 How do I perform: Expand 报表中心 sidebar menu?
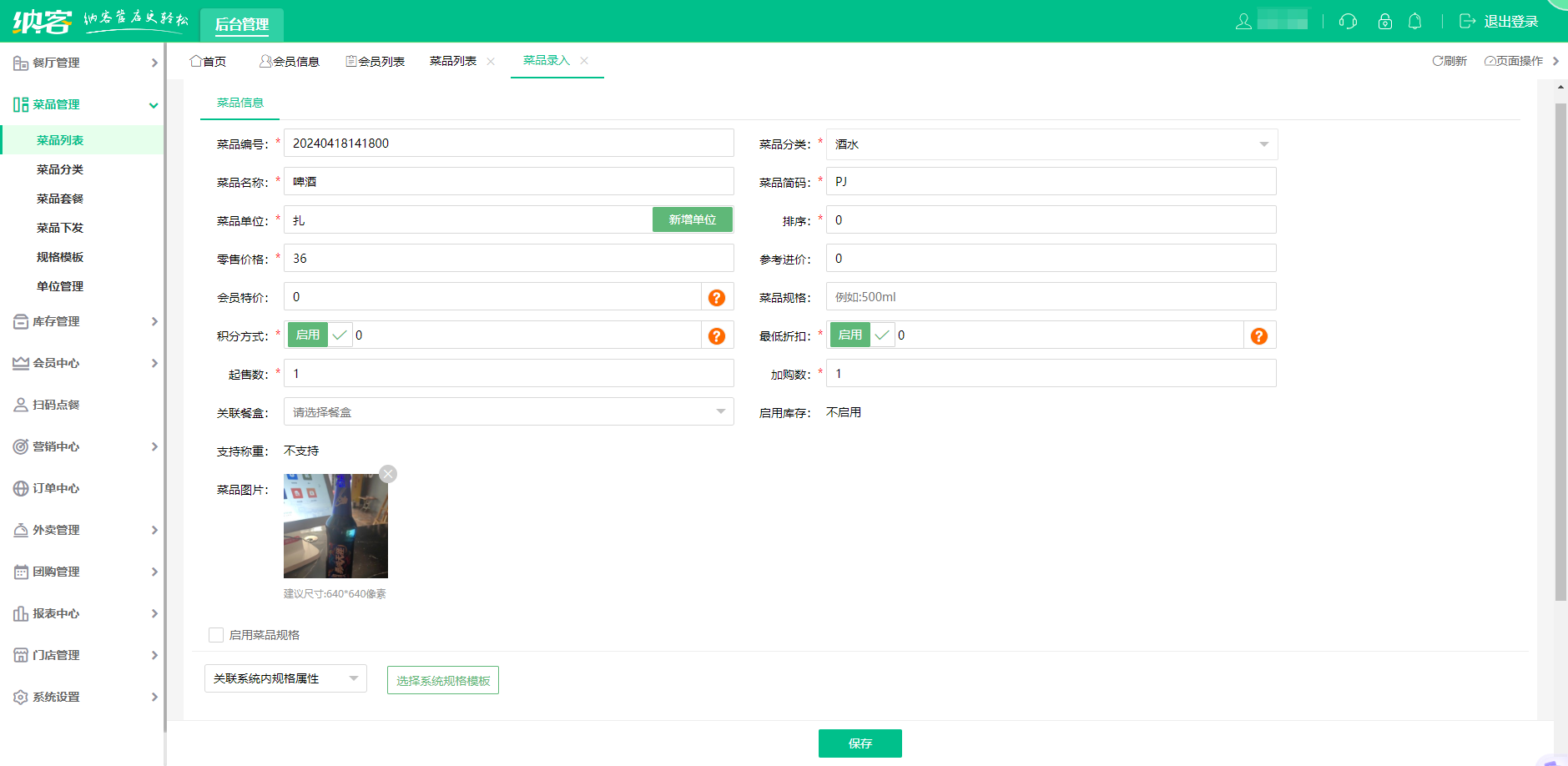(x=82, y=613)
